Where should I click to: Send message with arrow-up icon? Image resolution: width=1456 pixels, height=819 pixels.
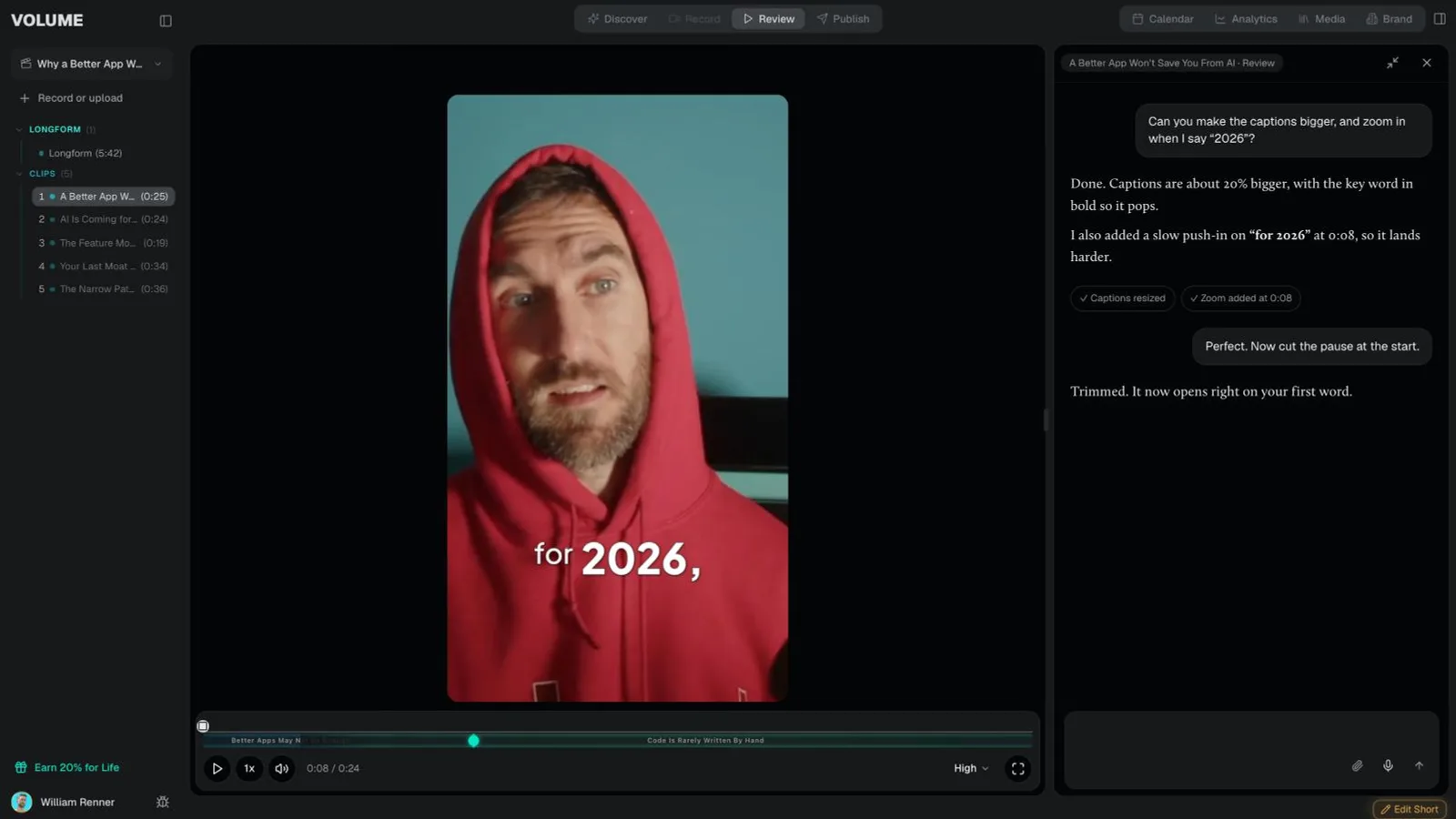[1419, 765]
